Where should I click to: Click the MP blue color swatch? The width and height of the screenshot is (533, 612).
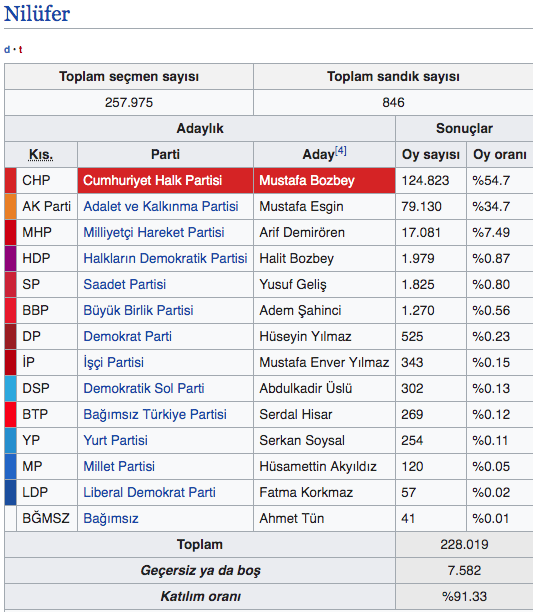tap(11, 466)
